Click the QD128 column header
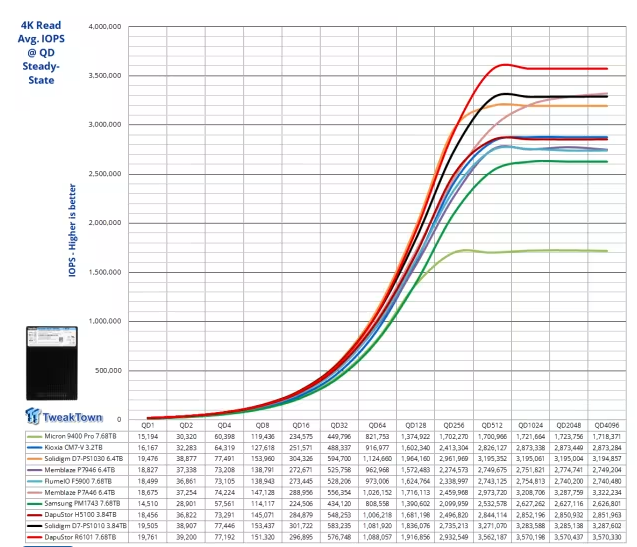 [416, 425]
